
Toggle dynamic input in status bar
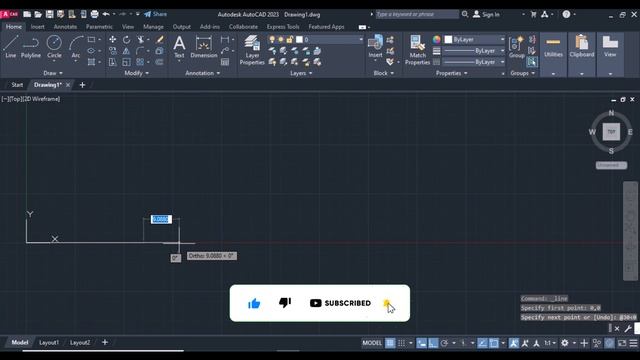pos(422,343)
